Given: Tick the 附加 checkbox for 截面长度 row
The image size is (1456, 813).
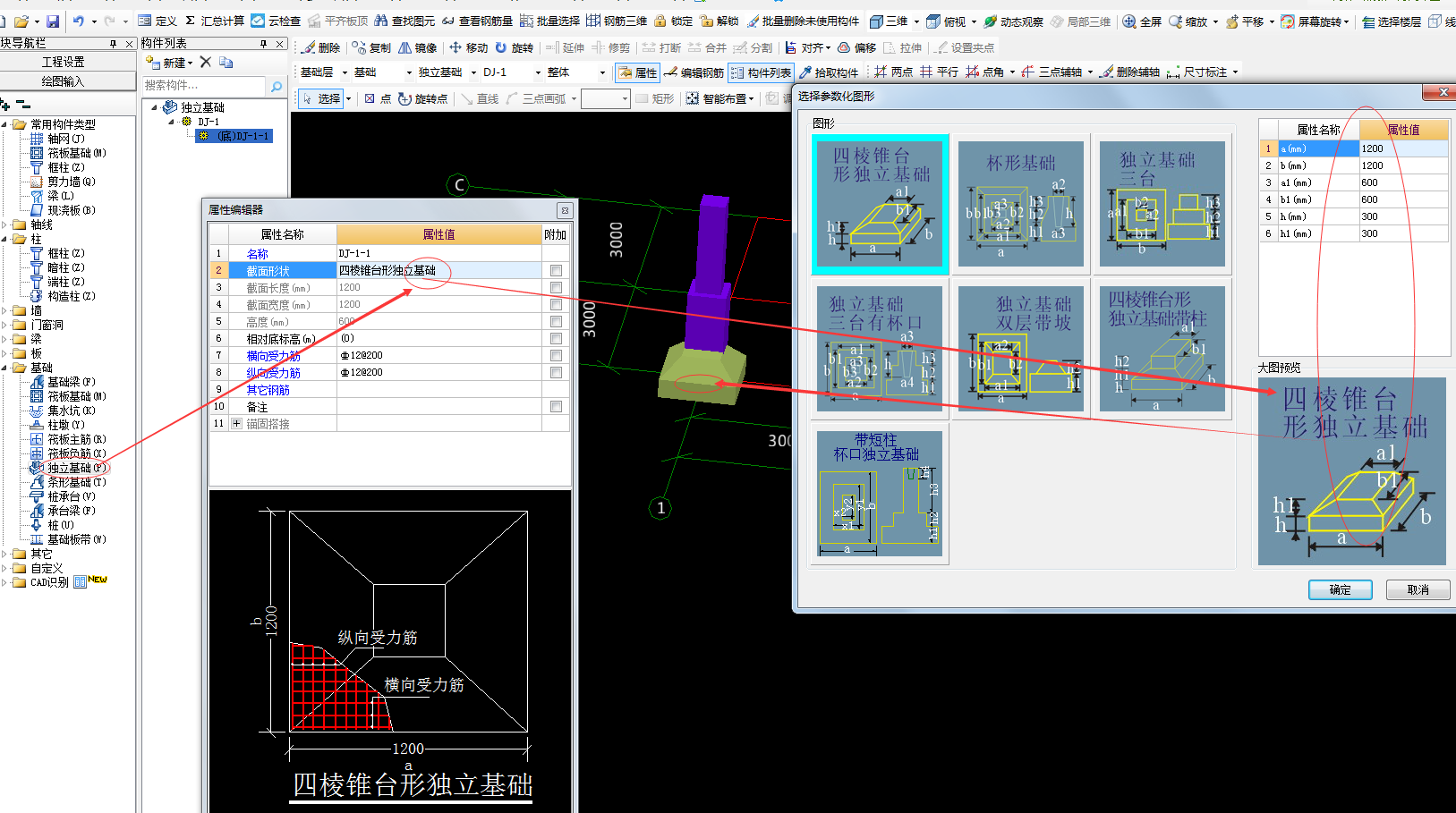Looking at the screenshot, I should [556, 287].
